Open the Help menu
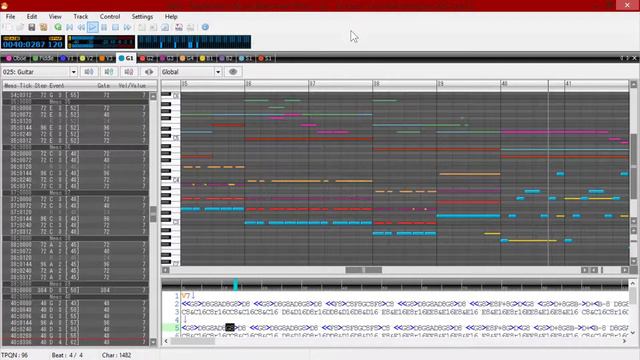 pyautogui.click(x=171, y=16)
